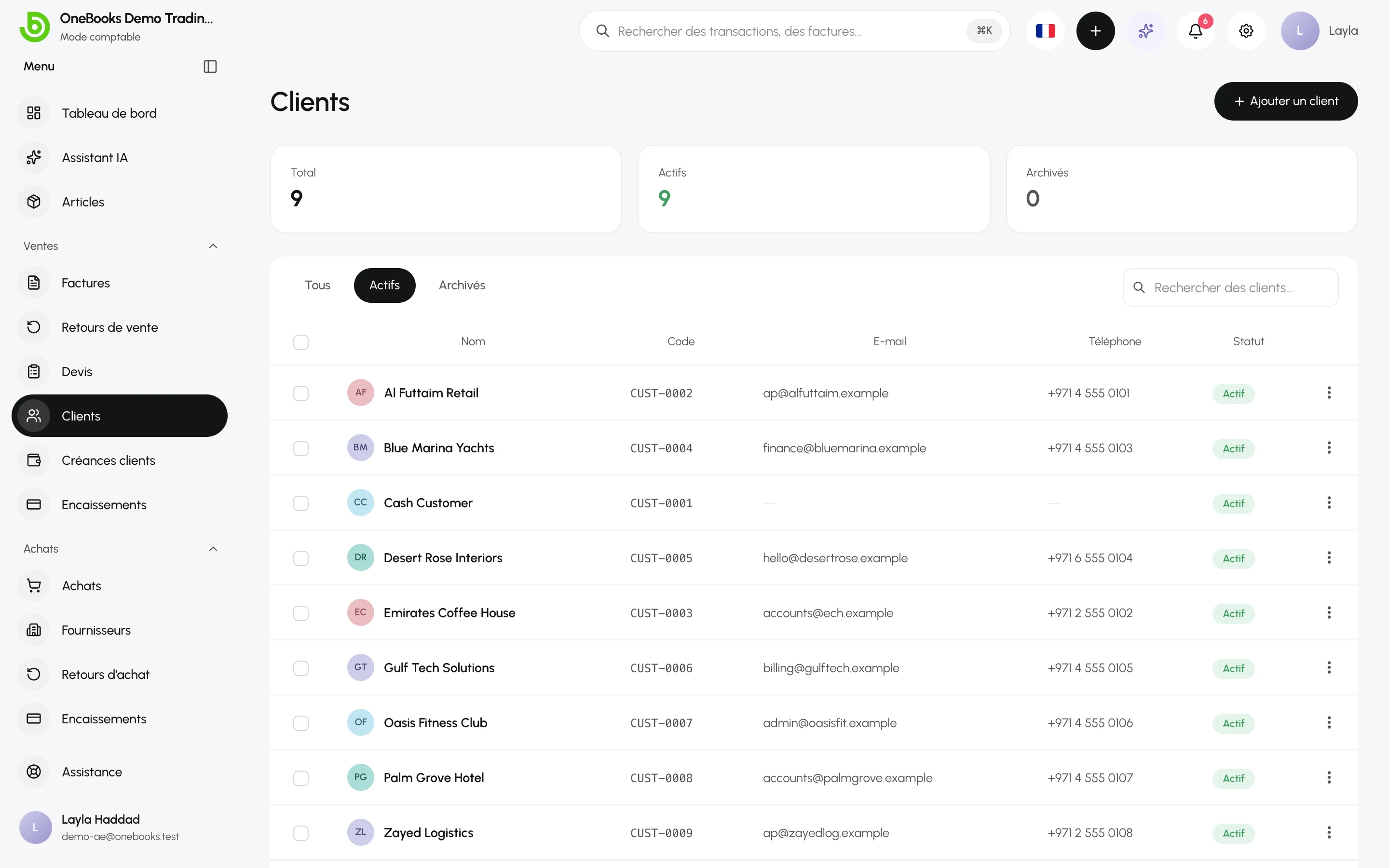
Task: Sort by the Nom column header
Action: click(x=473, y=341)
